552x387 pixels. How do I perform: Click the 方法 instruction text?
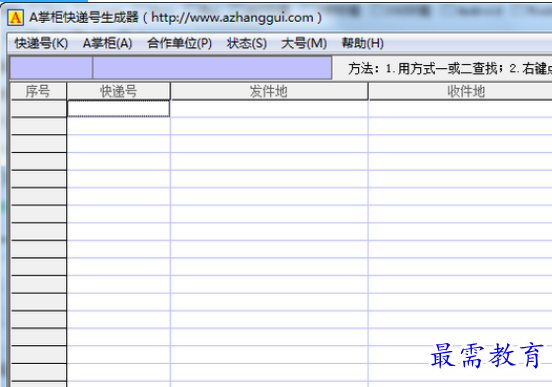point(450,68)
